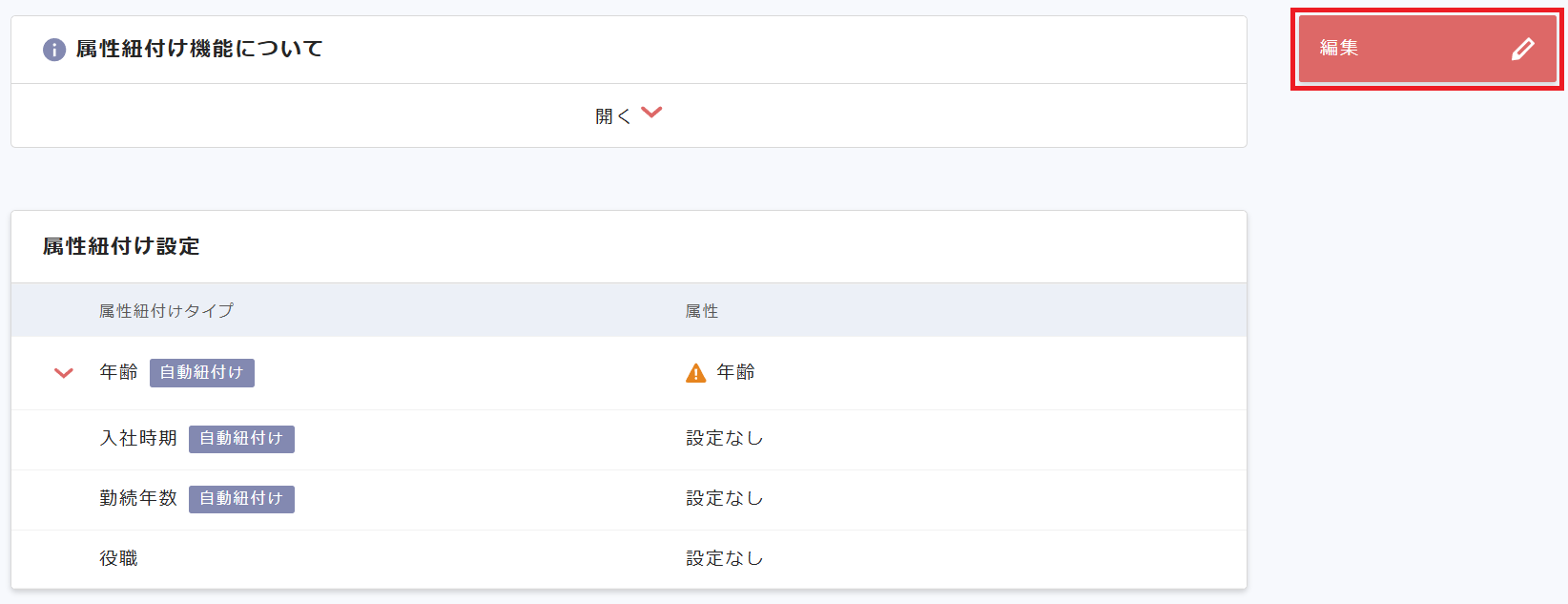Screen dimensions: 1568x604
Task: Select the 勤続年数 row label
Action: tap(138, 498)
